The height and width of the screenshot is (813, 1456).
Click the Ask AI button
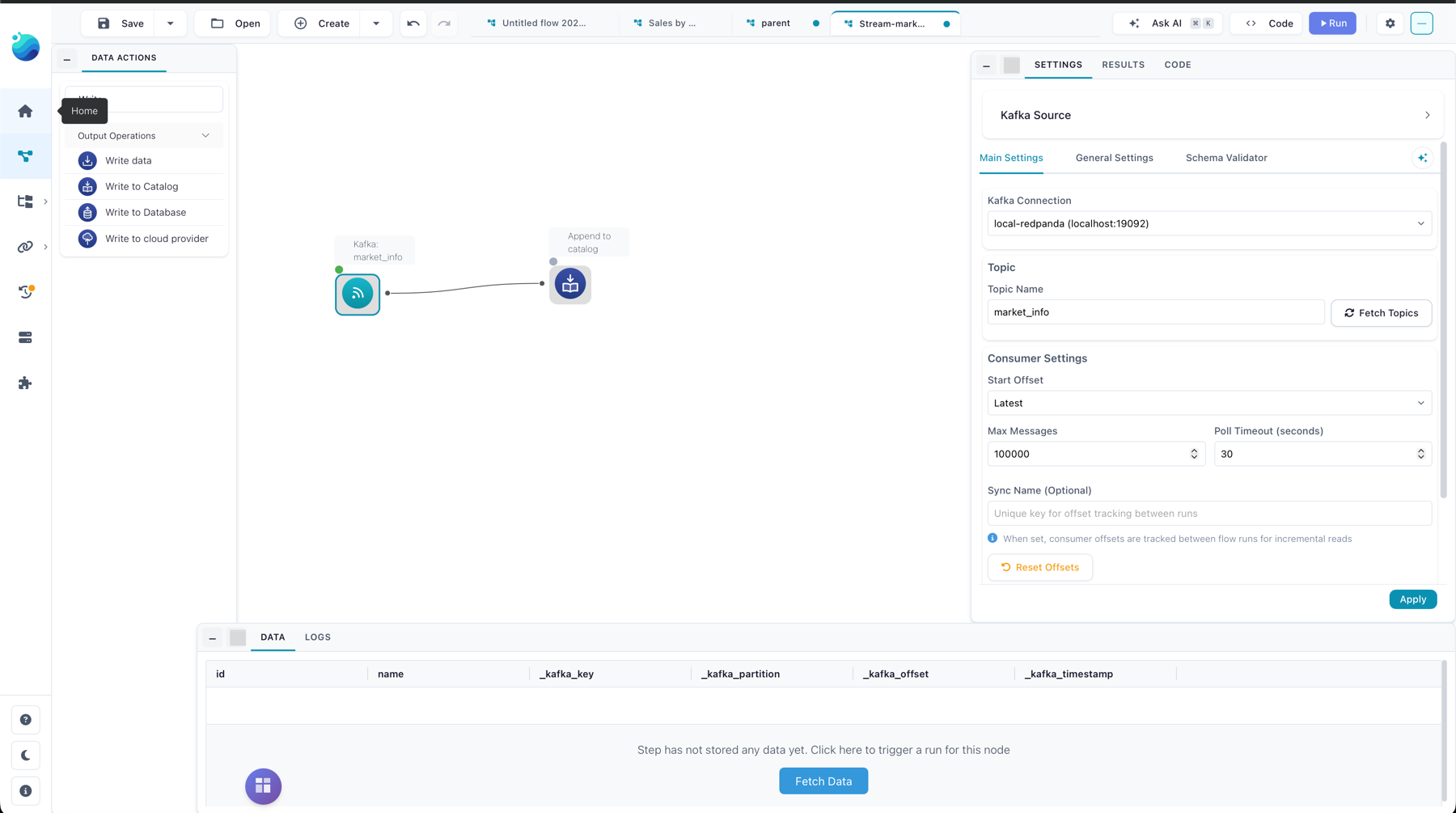1168,23
